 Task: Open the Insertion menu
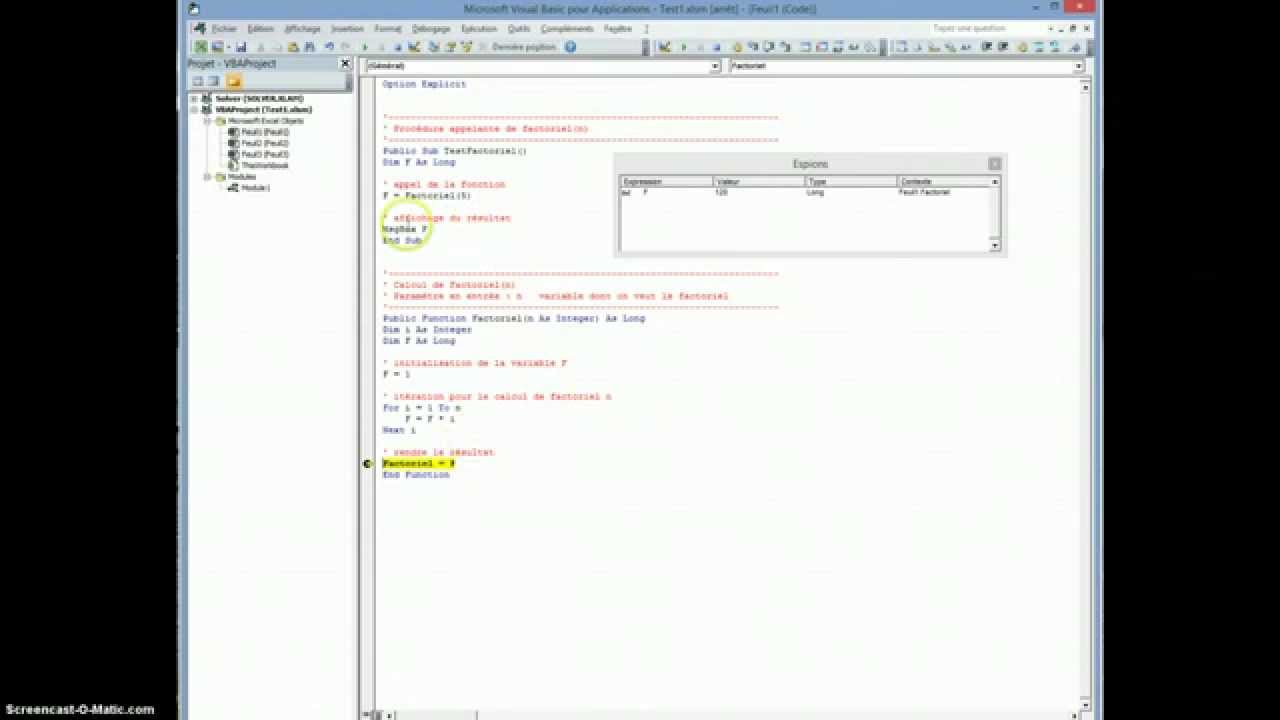[348, 29]
